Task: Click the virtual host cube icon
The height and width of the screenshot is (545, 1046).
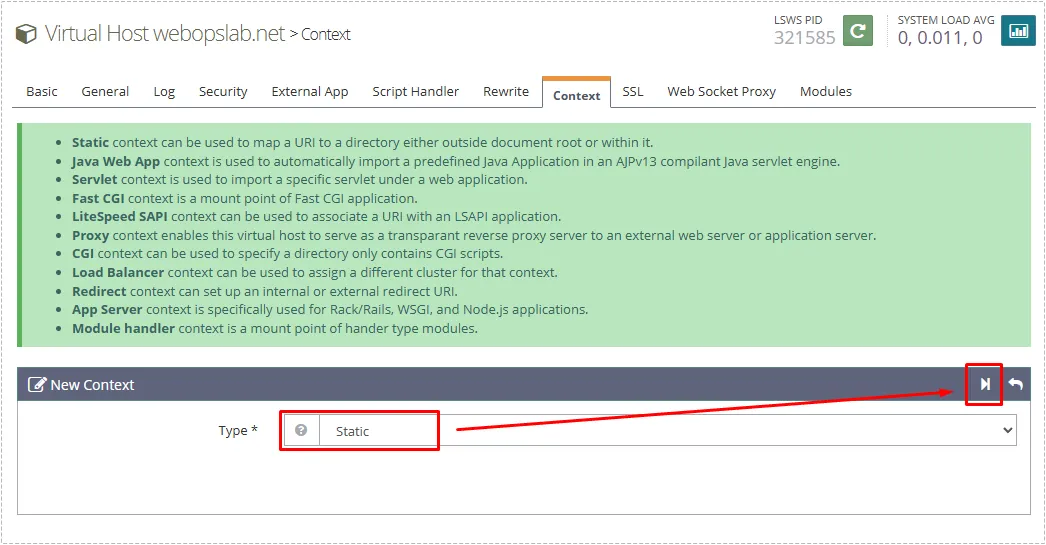Action: [26, 34]
